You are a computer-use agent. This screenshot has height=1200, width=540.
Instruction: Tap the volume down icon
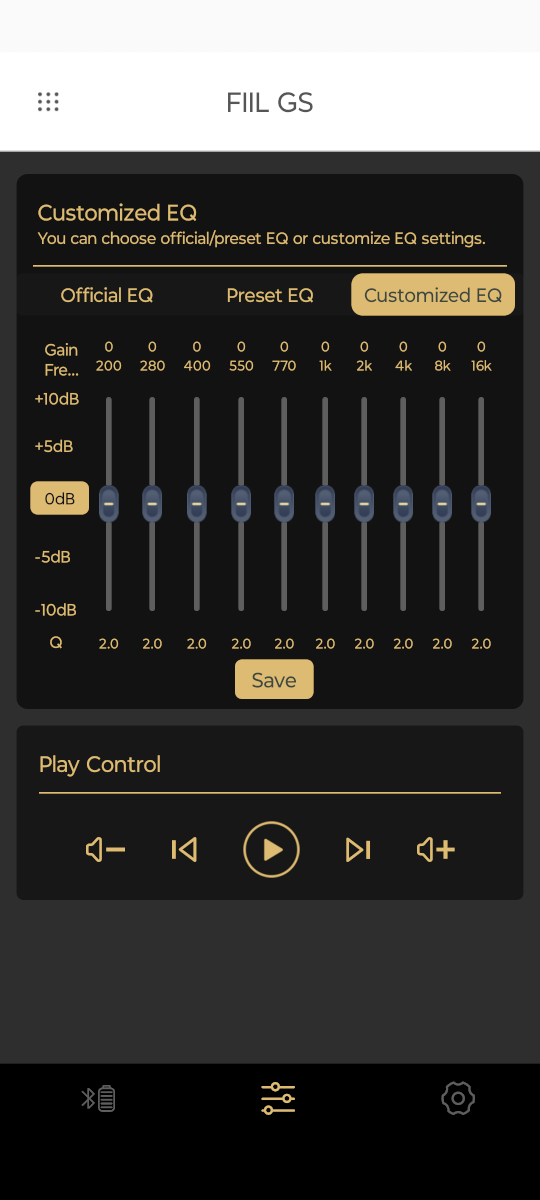[x=105, y=850]
